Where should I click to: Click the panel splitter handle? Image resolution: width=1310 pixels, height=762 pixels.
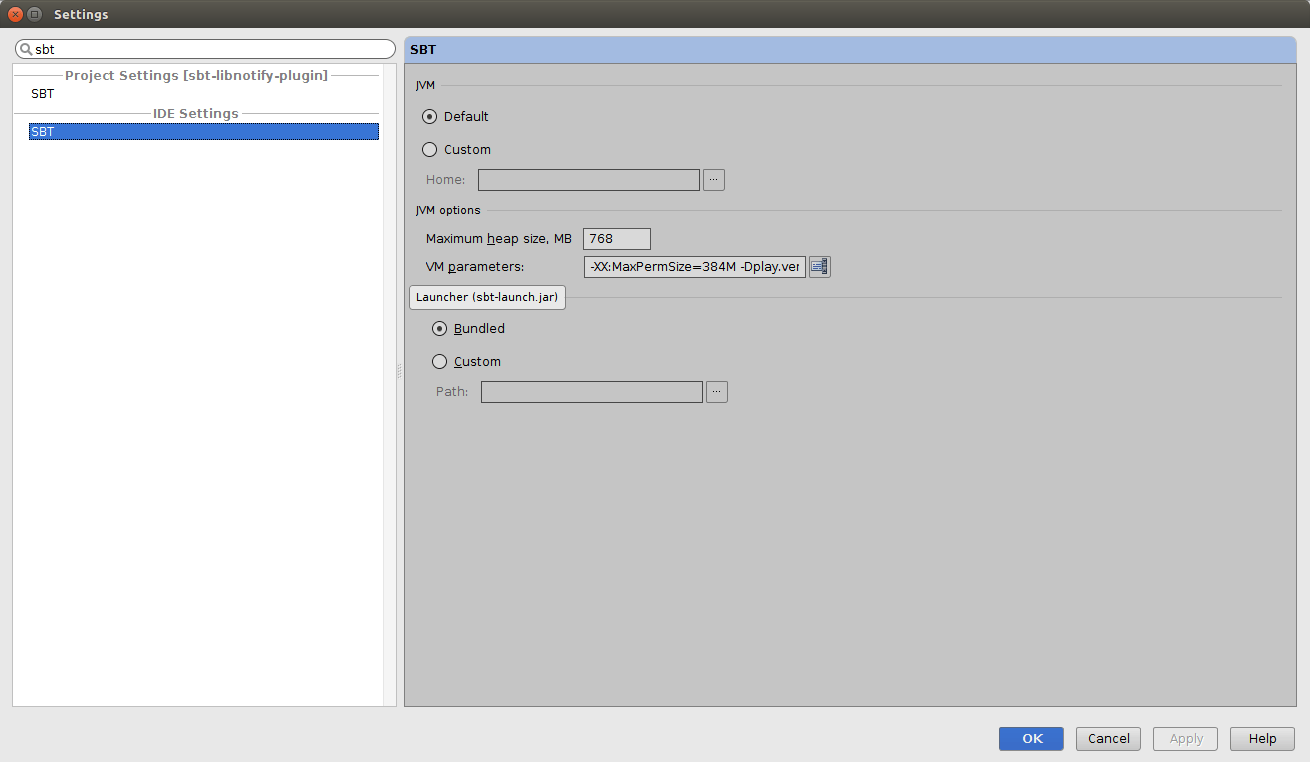pos(400,371)
